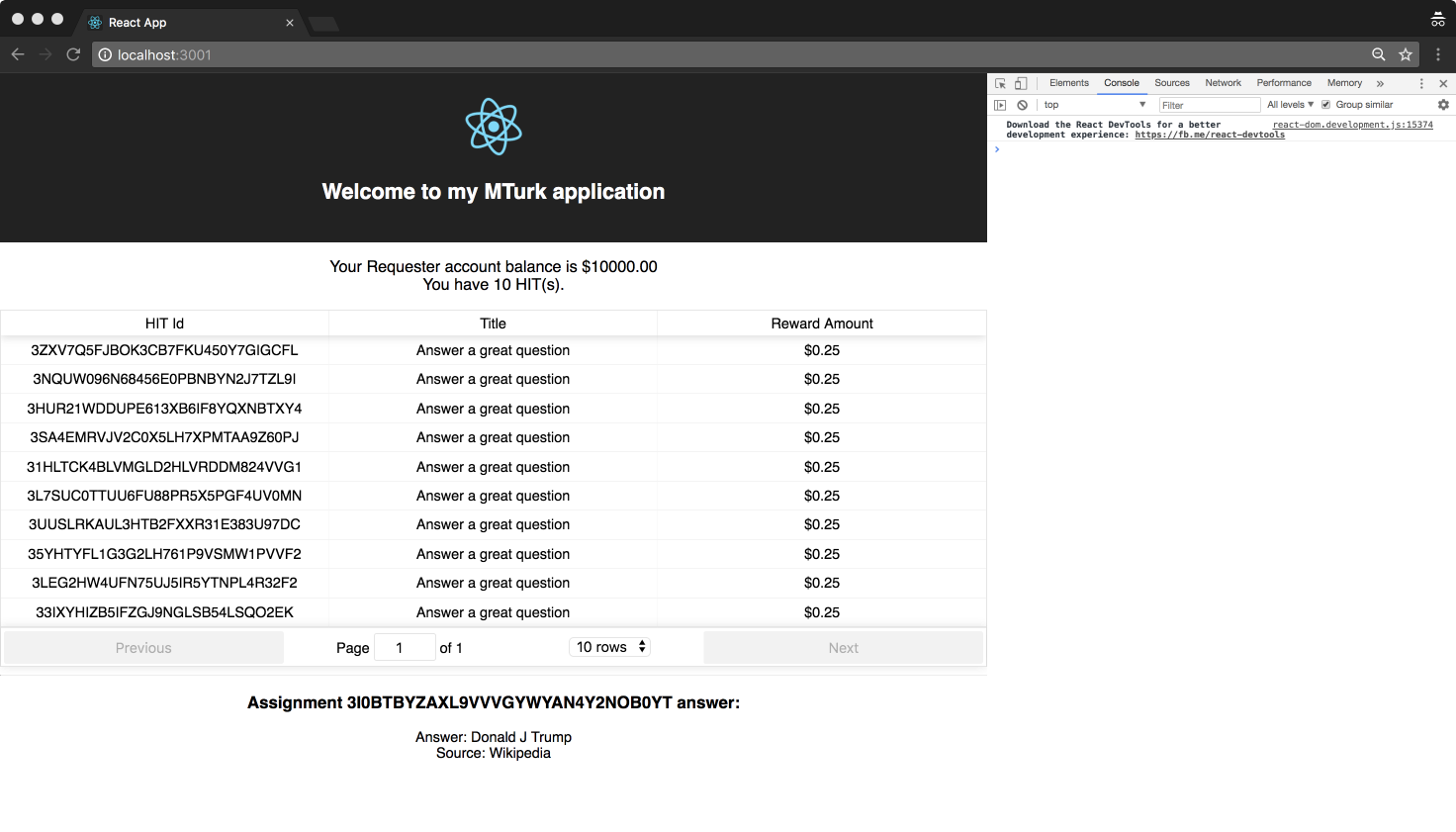This screenshot has height=832, width=1456.
Task: Click the Next page button
Action: pos(844,648)
